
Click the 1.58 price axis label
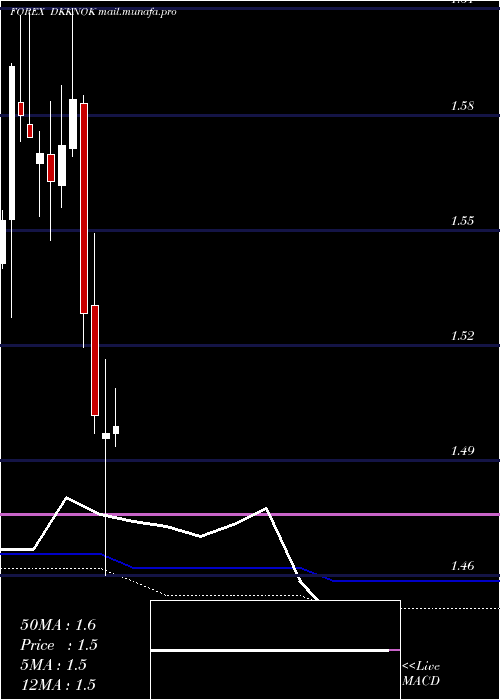[462, 106]
